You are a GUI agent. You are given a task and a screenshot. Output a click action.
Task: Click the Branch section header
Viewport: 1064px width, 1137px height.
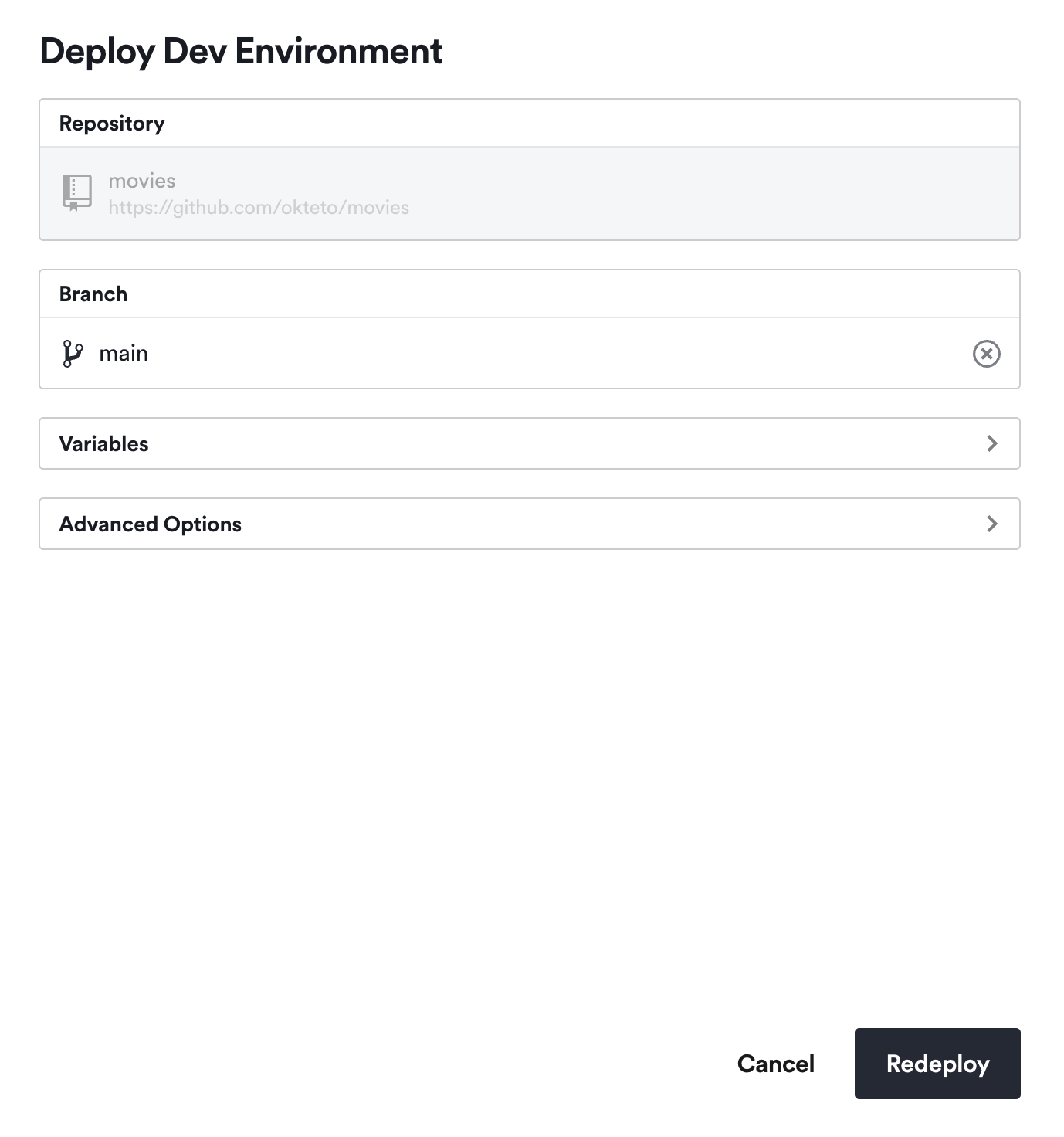(x=93, y=293)
